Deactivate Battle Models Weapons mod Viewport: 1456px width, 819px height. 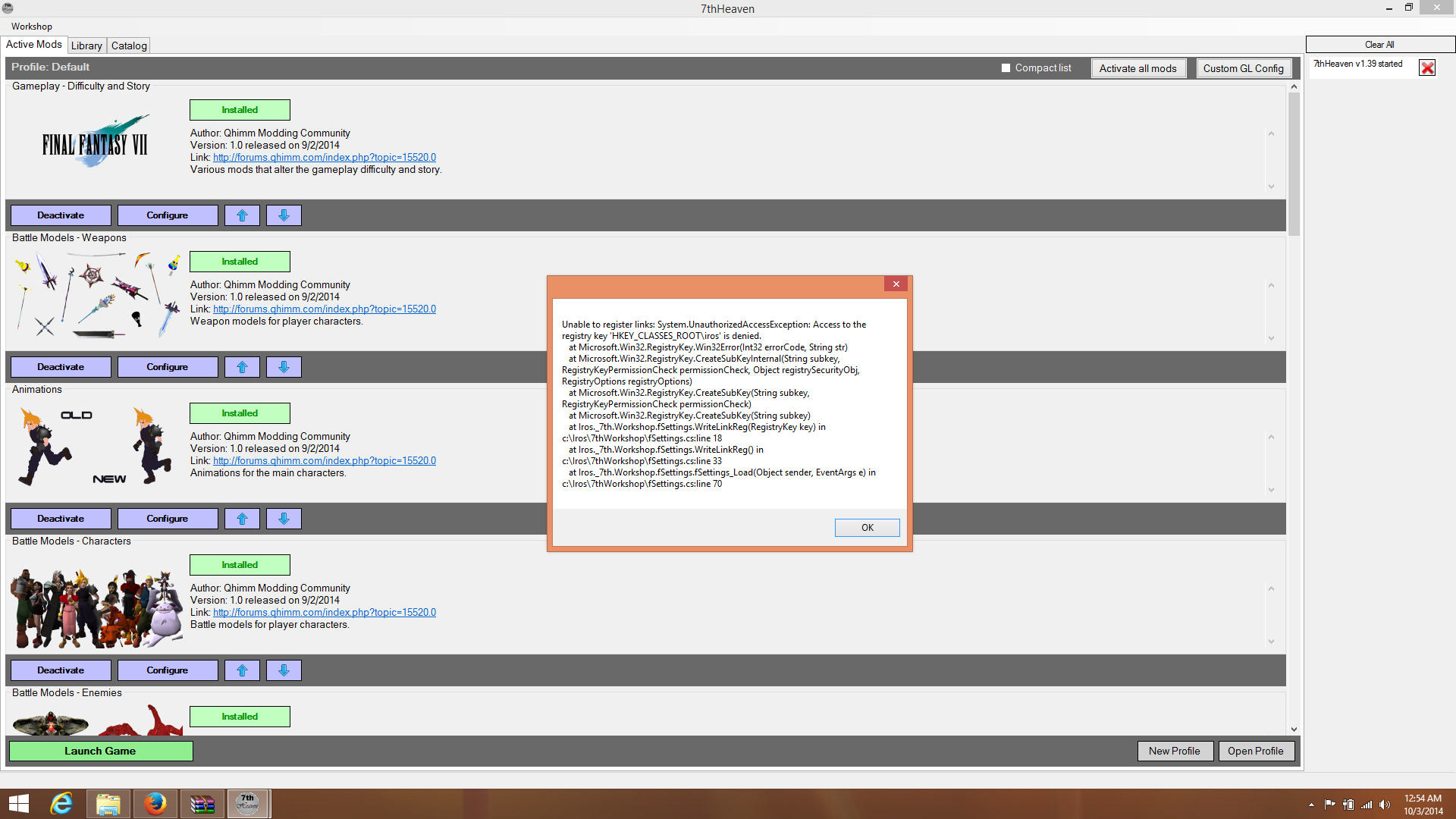tap(61, 367)
